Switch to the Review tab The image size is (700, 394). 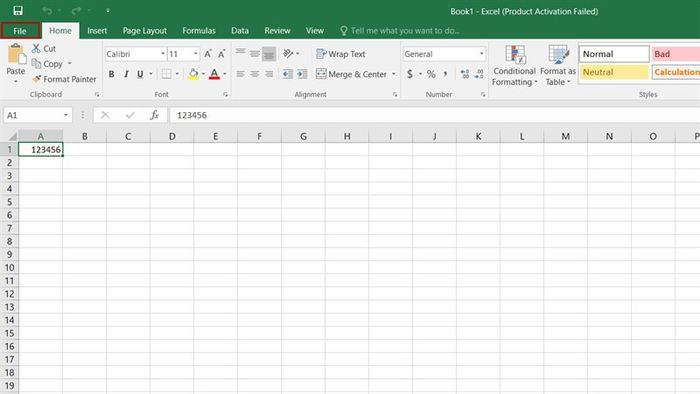tap(277, 31)
